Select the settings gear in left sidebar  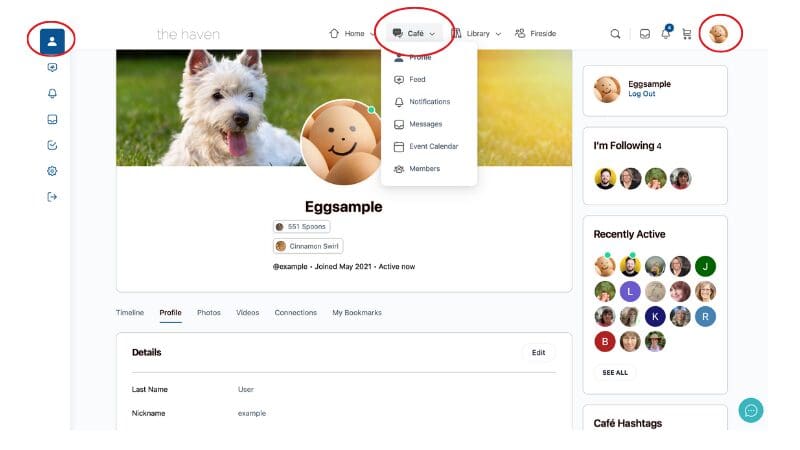52,171
